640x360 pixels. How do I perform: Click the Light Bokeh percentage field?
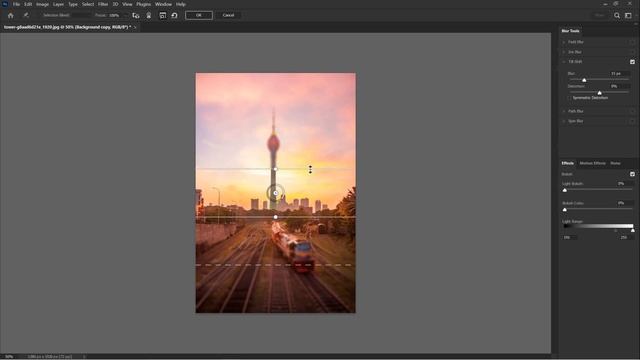tap(624, 184)
